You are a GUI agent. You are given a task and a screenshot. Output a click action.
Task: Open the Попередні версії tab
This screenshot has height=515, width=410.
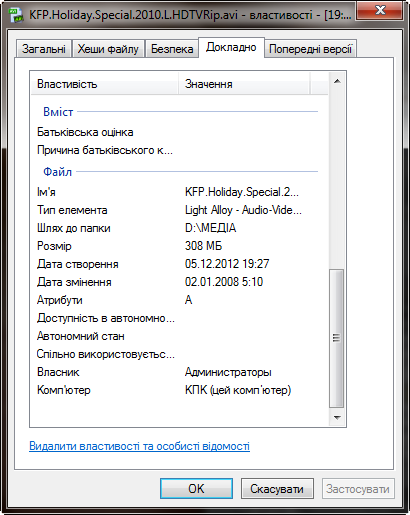[310, 49]
